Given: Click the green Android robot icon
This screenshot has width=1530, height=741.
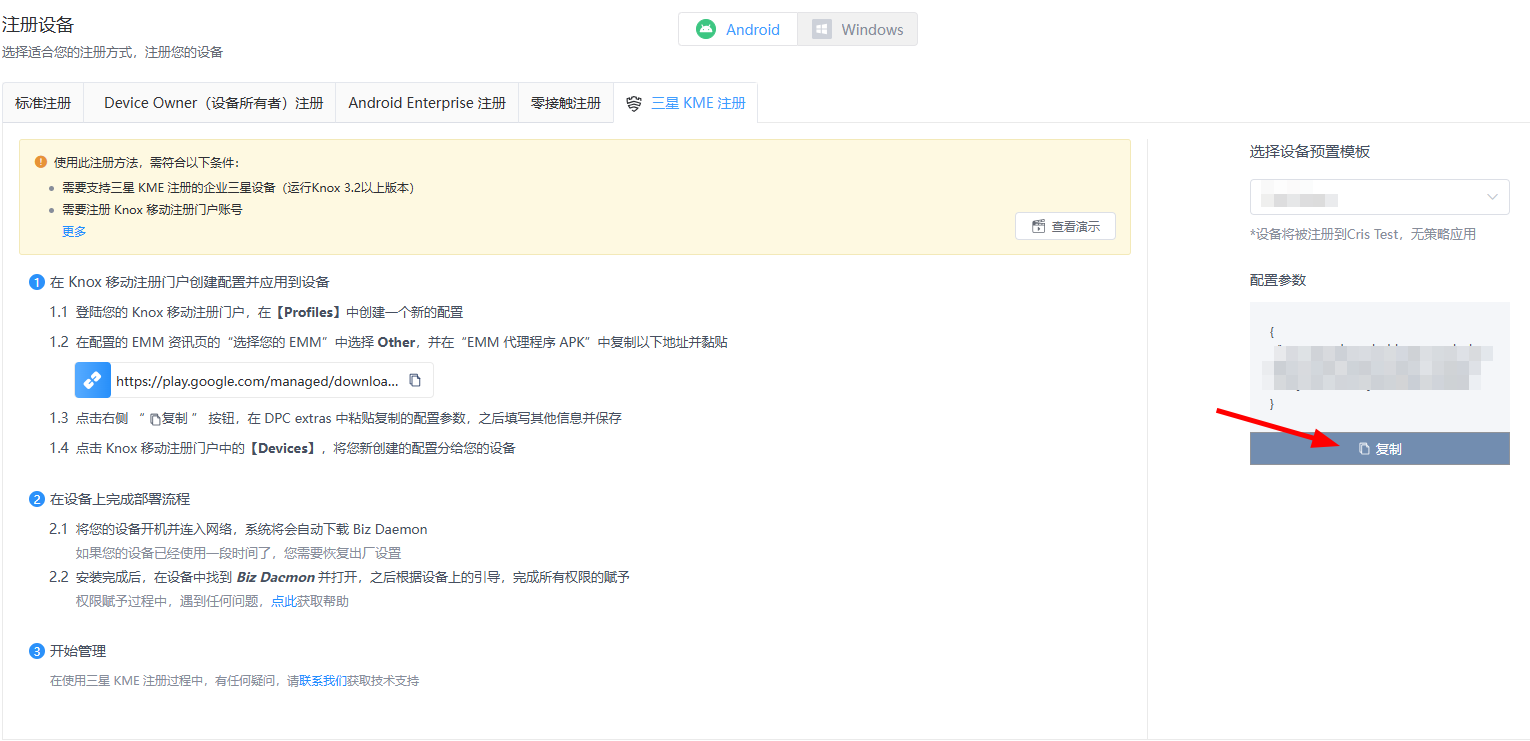Looking at the screenshot, I should click(706, 29).
